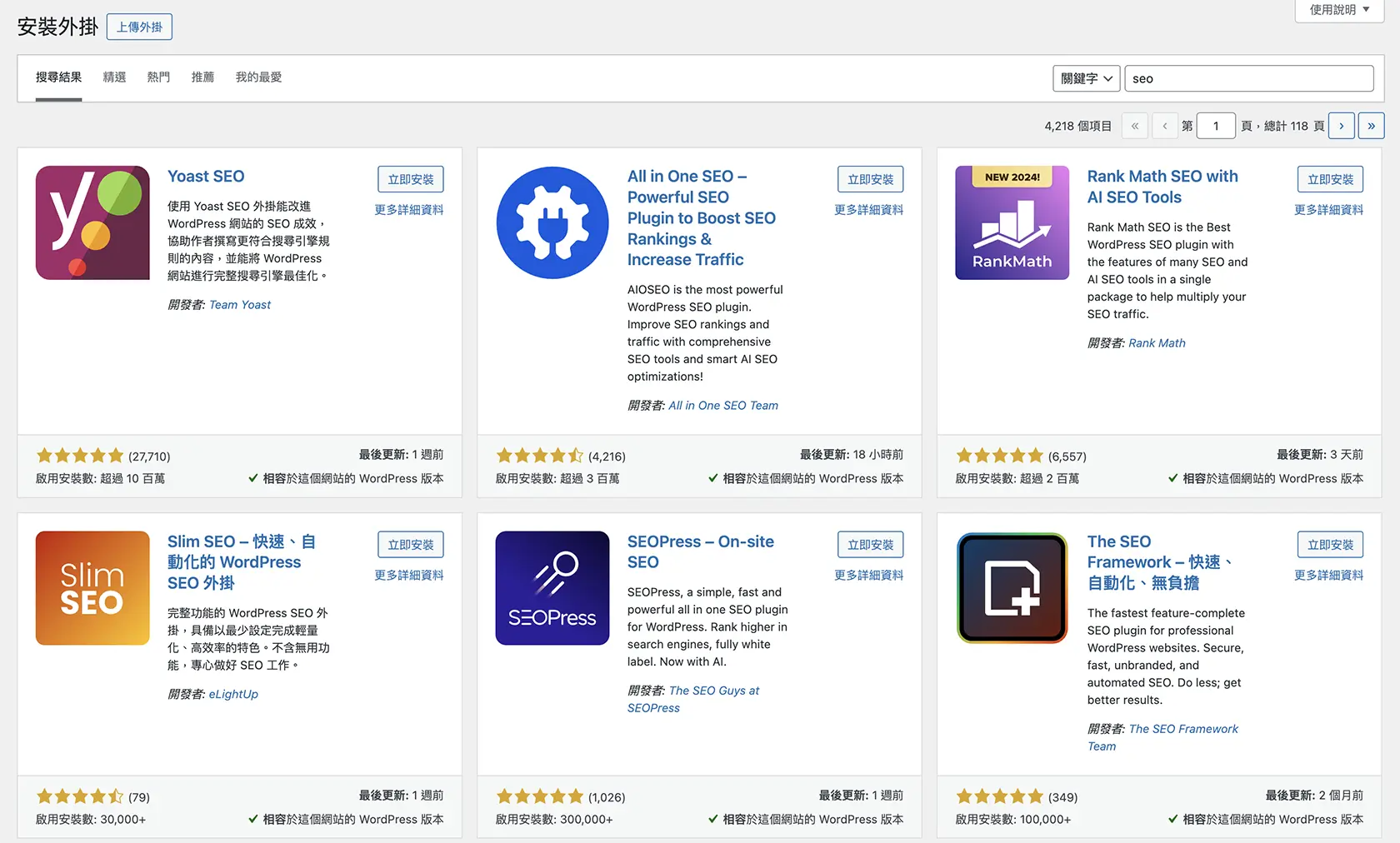Open the Yoast SEO title link
The width and height of the screenshot is (1400, 843).
pyautogui.click(x=206, y=177)
